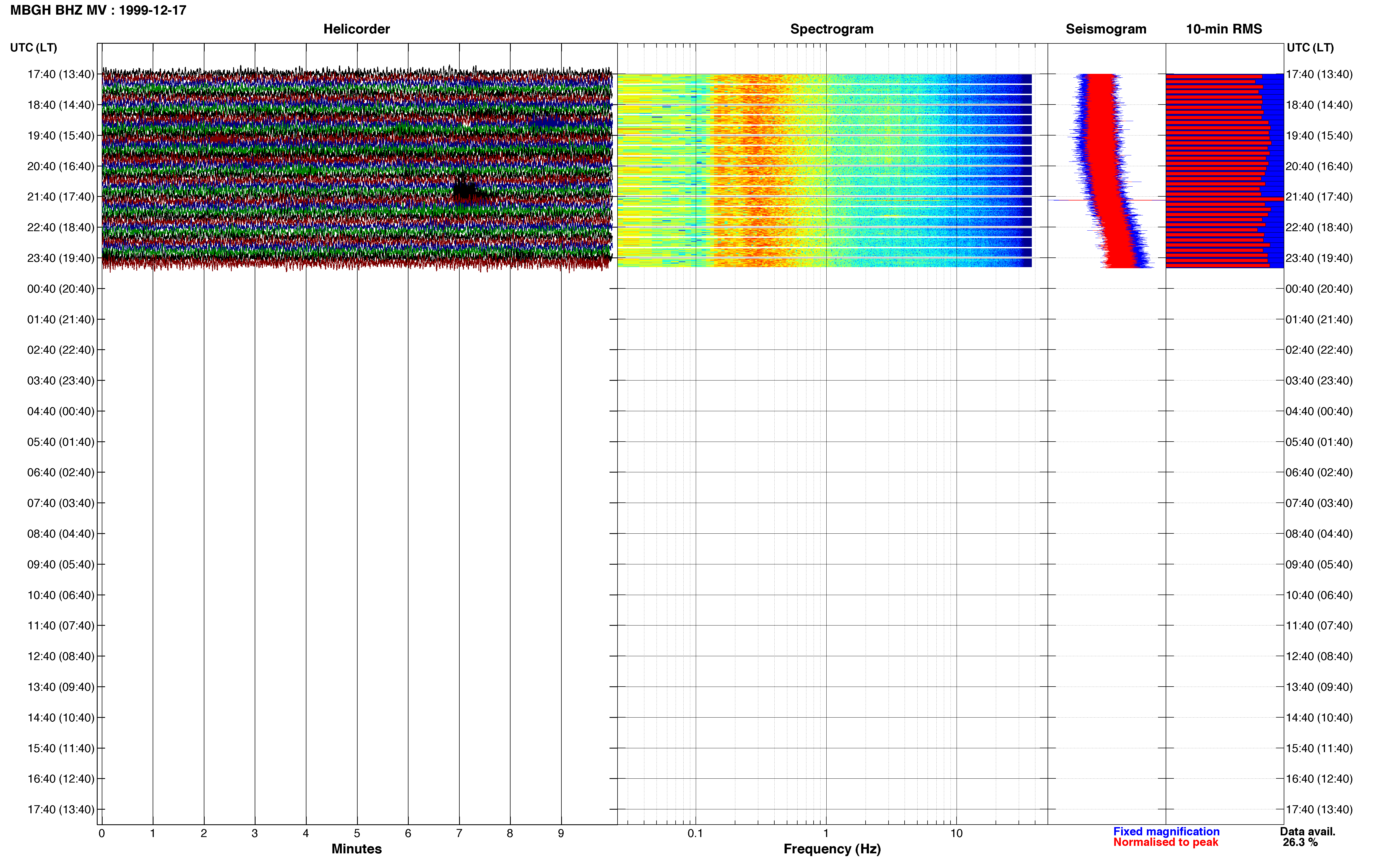Click the 7 tick on the Minutes axis
The image size is (1388, 868).
click(459, 833)
